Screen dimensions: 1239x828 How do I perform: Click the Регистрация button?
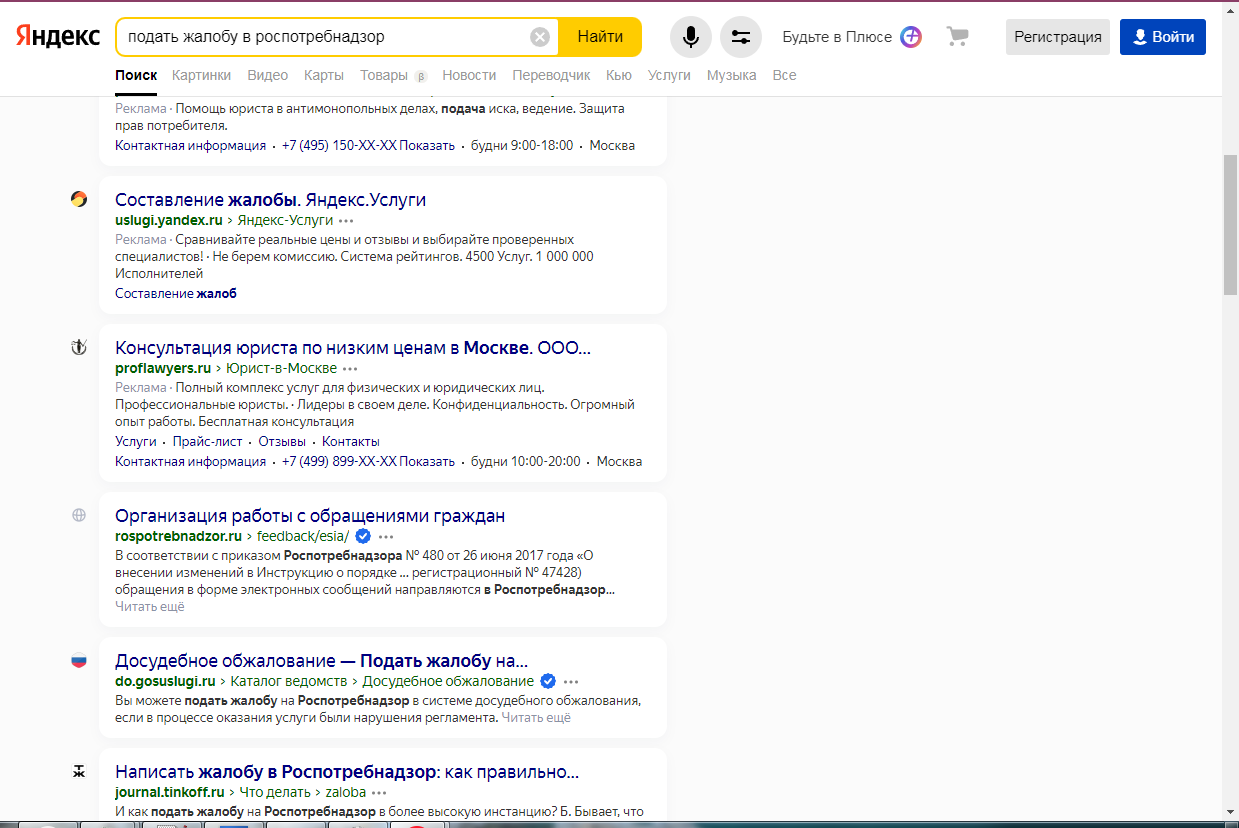(x=1058, y=37)
